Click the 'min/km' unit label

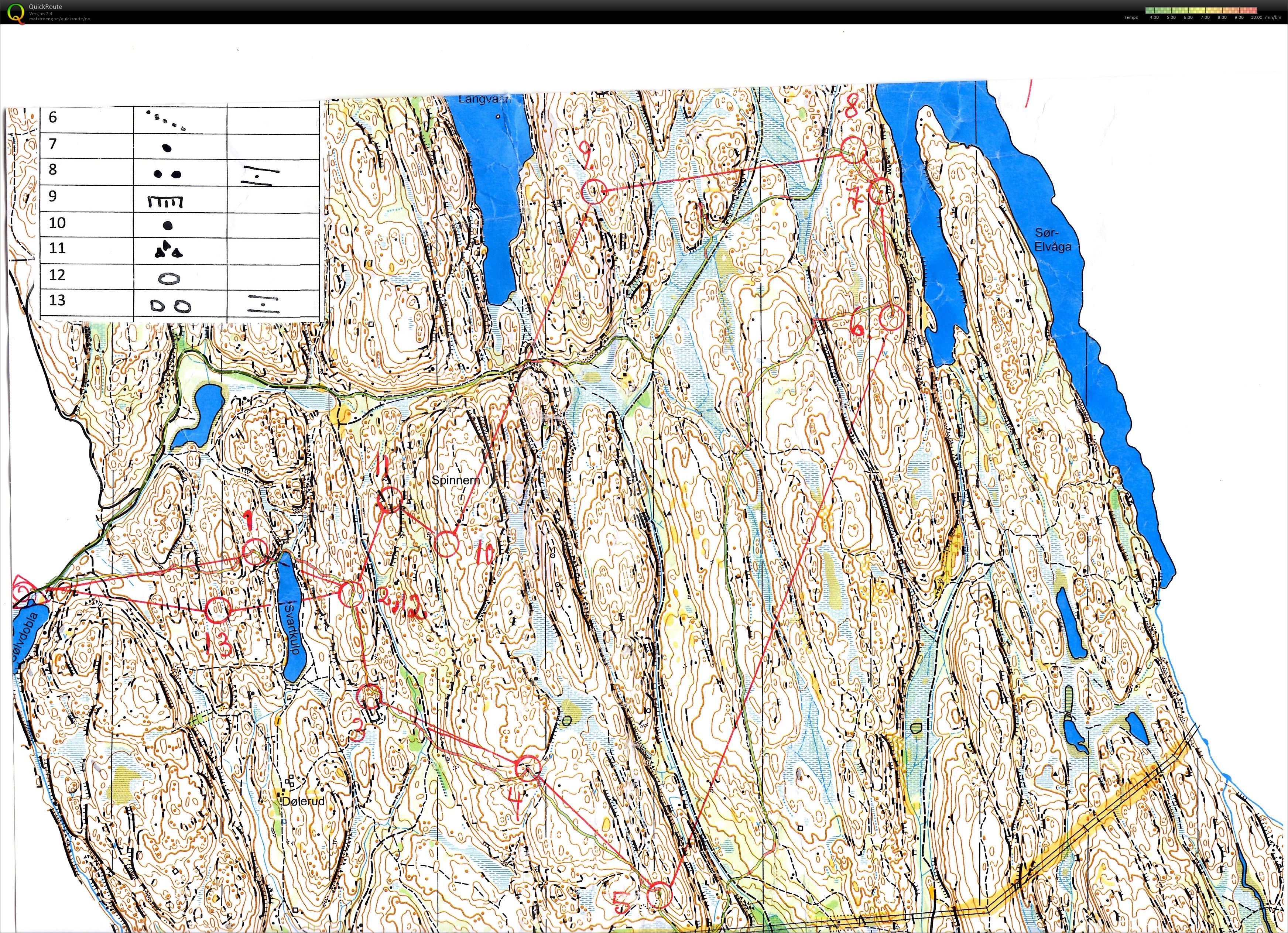point(1272,18)
